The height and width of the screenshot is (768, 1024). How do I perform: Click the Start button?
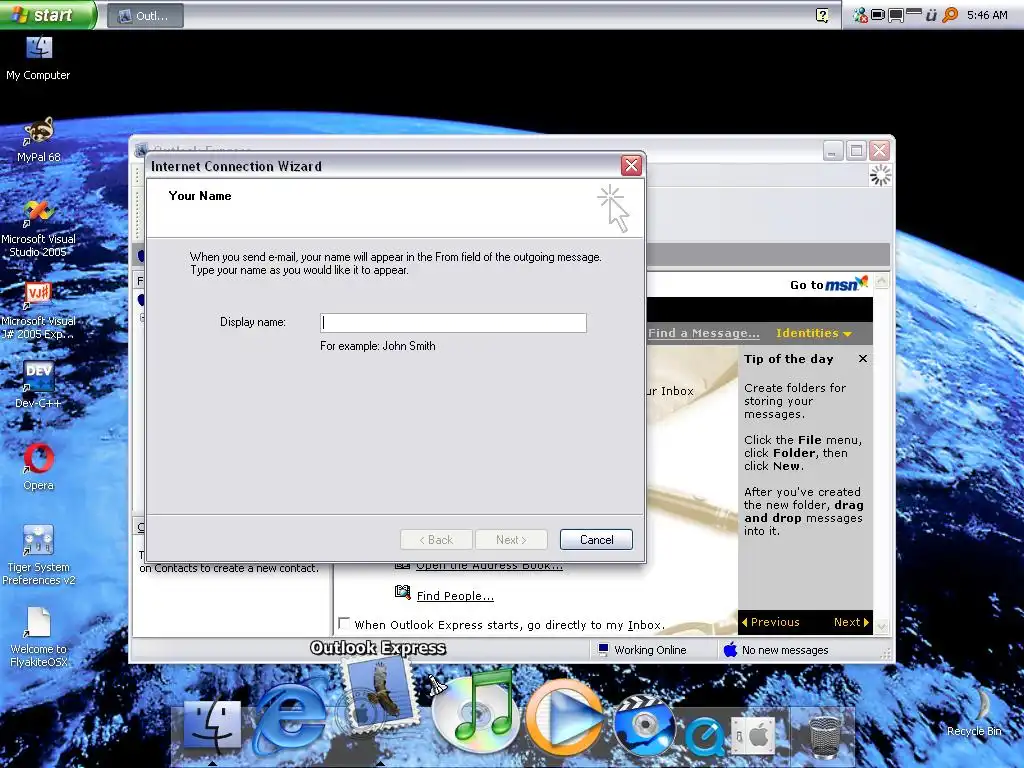(48, 15)
